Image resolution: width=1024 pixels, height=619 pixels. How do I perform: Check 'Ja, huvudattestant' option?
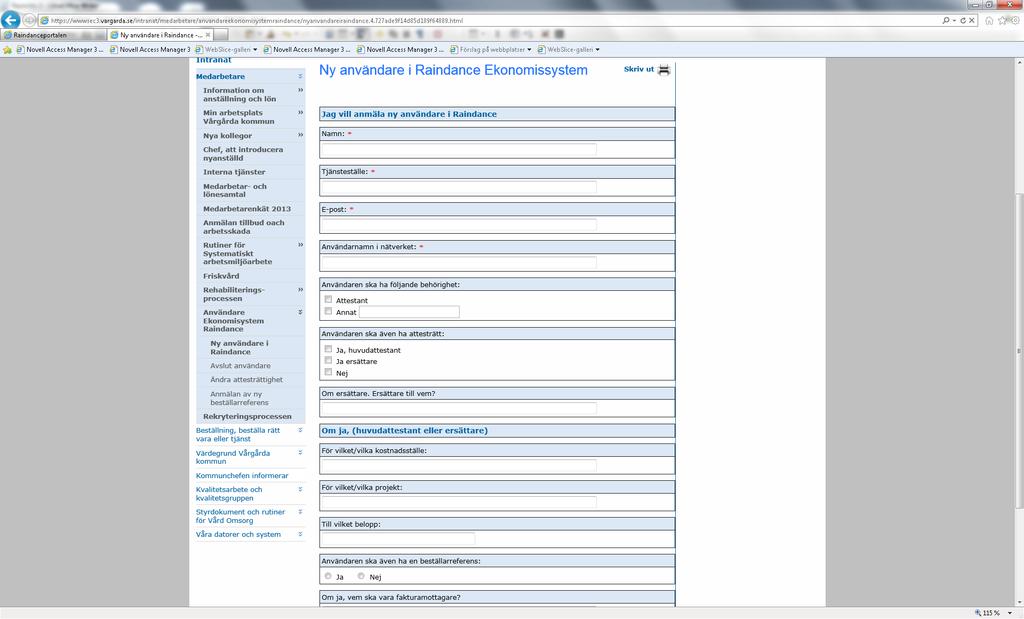(328, 349)
